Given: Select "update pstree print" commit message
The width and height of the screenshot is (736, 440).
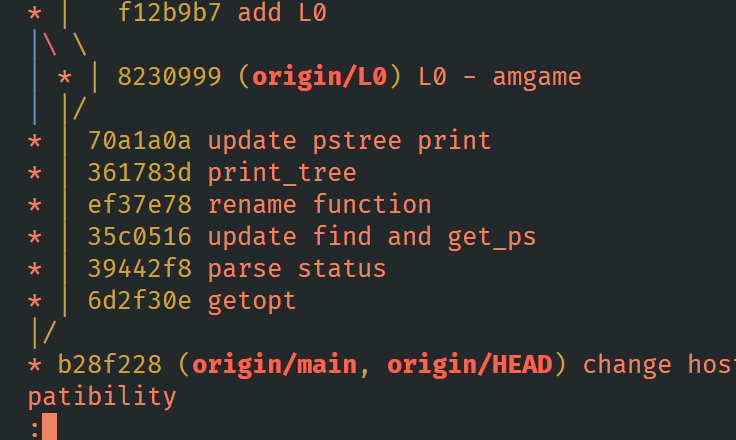Looking at the screenshot, I should click(349, 141).
